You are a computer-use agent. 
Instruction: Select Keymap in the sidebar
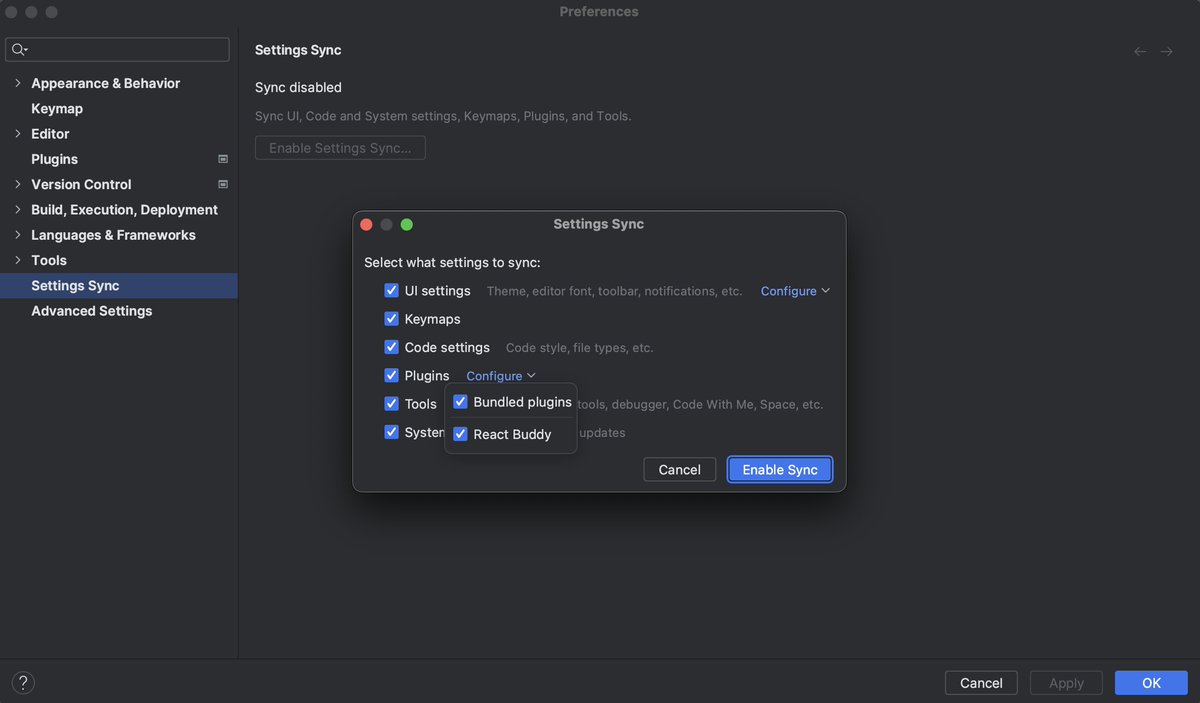point(57,108)
